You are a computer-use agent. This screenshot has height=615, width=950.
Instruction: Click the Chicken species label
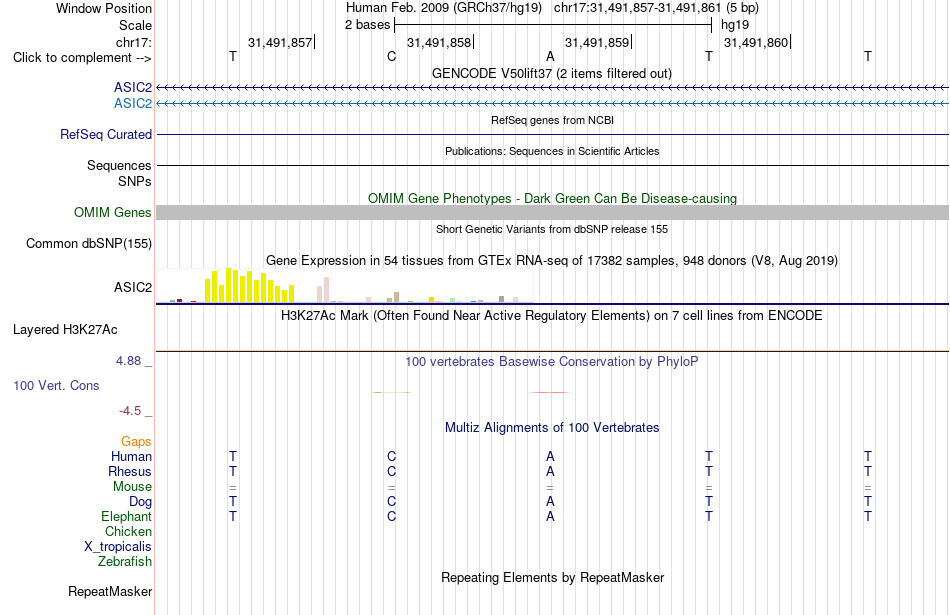pyautogui.click(x=128, y=531)
